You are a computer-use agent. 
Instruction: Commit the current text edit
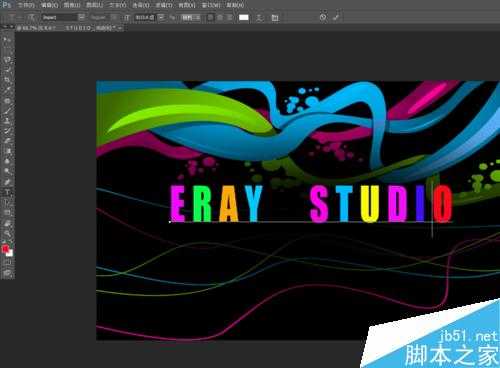(336, 17)
